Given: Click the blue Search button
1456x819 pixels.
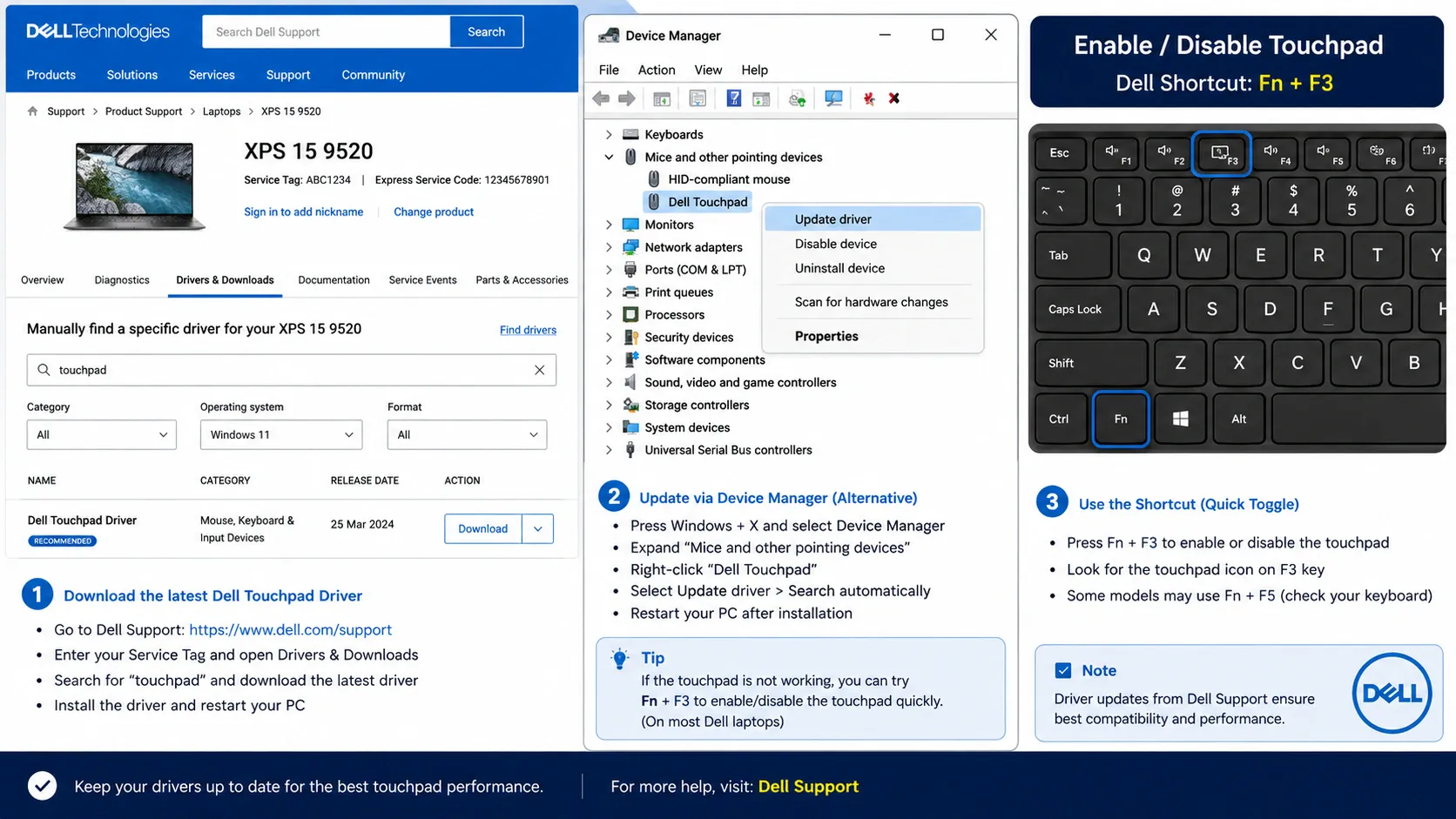Looking at the screenshot, I should pyautogui.click(x=486, y=32).
